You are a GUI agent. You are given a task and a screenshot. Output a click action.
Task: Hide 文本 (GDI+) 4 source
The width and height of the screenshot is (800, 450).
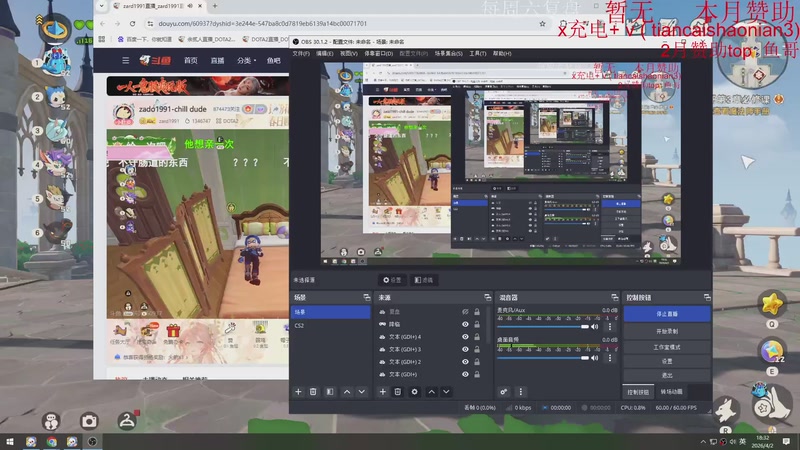pos(465,337)
